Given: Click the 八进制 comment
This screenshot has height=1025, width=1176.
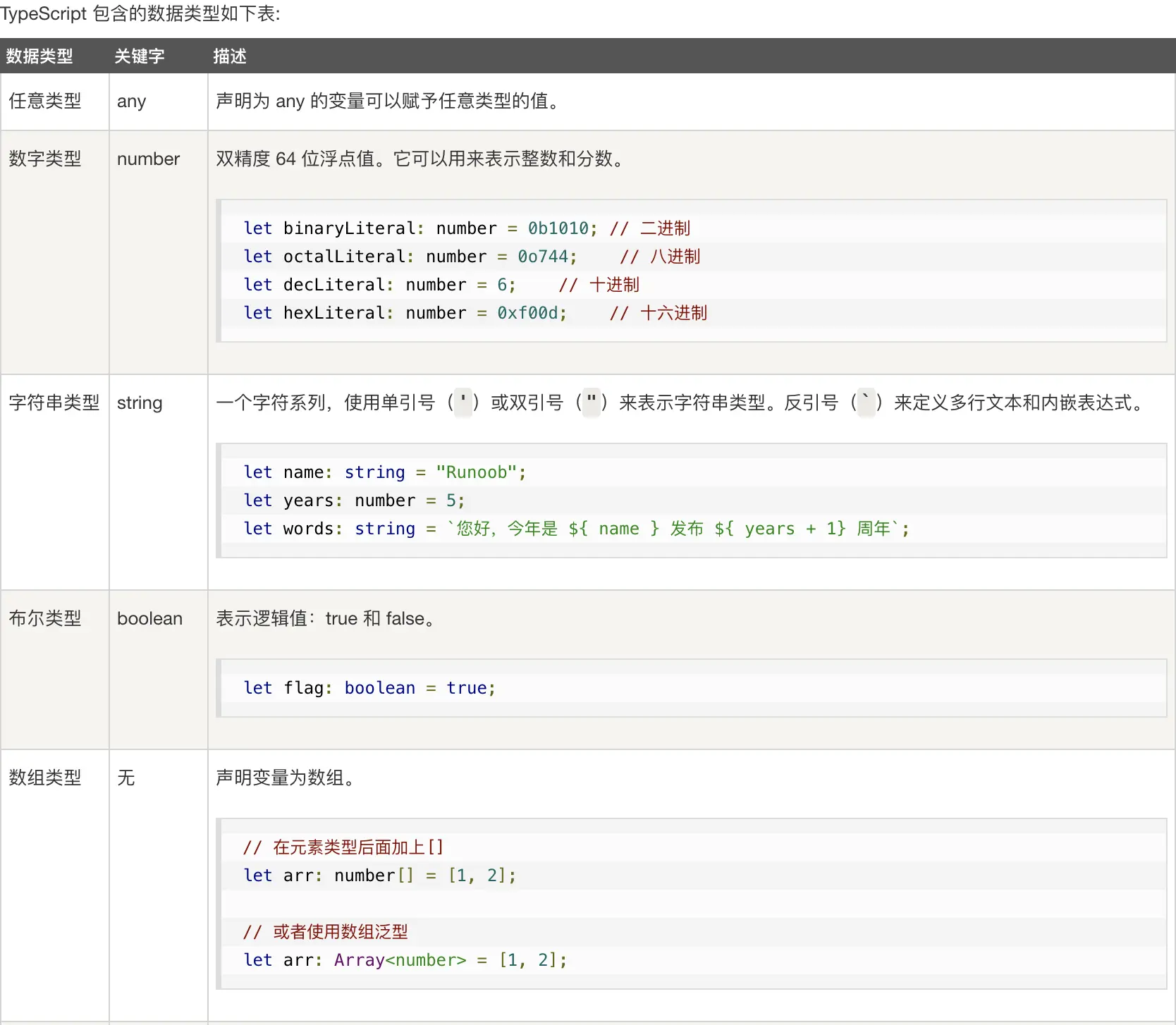Looking at the screenshot, I should pyautogui.click(x=660, y=257).
